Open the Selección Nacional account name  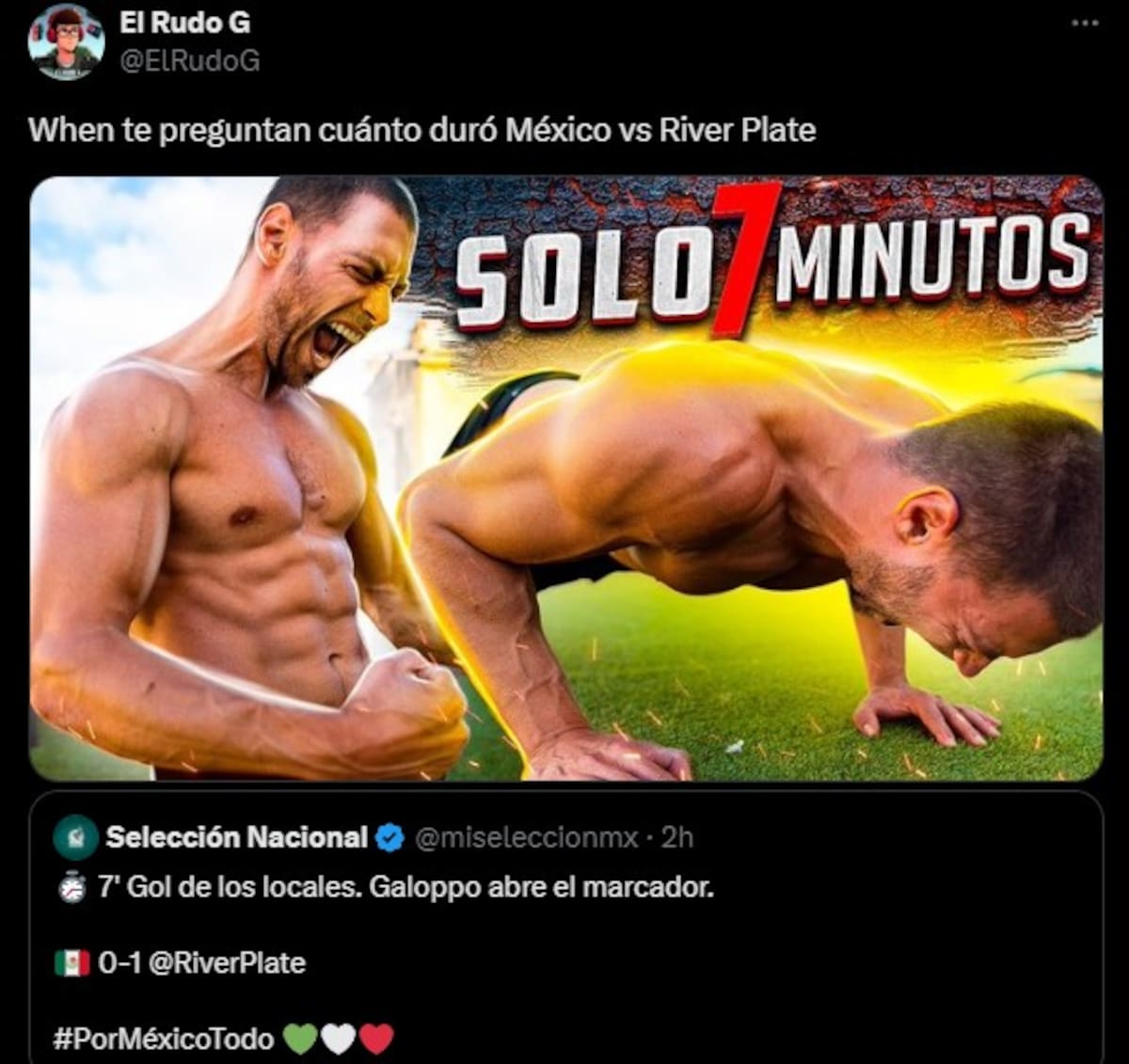237,836
